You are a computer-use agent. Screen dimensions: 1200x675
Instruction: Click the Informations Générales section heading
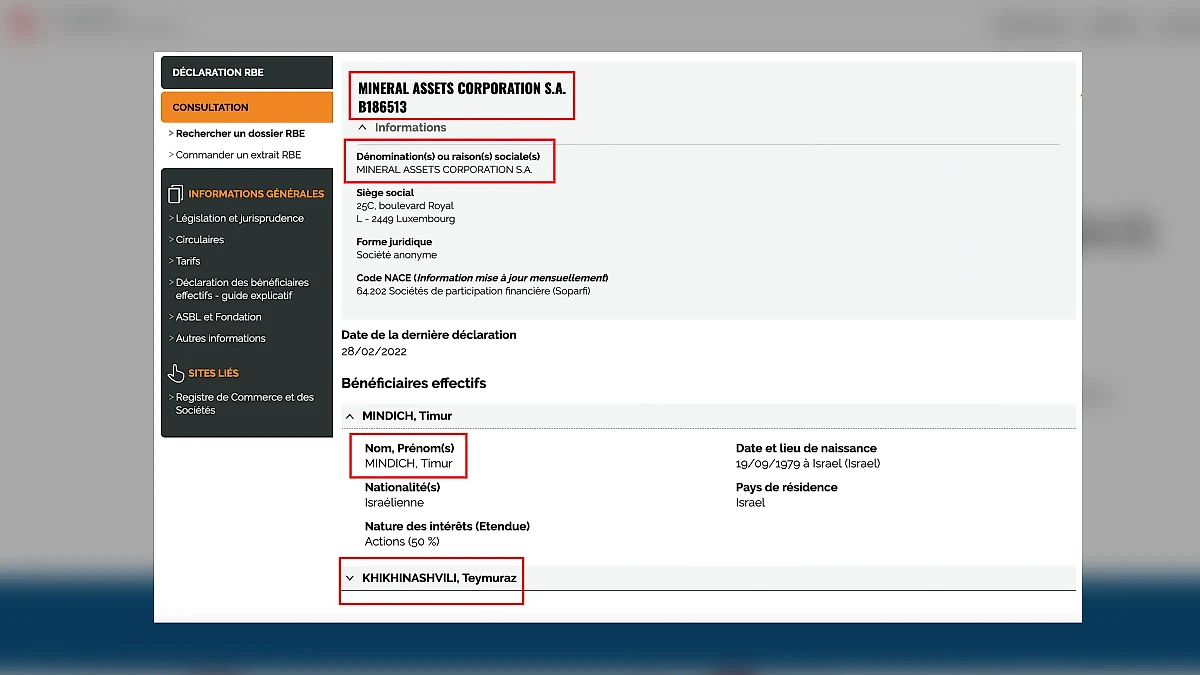(x=256, y=194)
